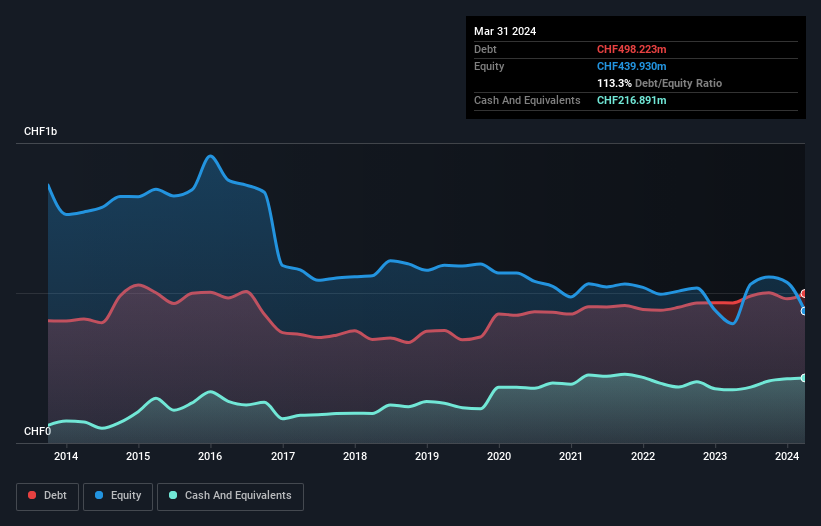This screenshot has width=821, height=526.
Task: Select the teal Cash endpoint marker
Action: [x=804, y=378]
